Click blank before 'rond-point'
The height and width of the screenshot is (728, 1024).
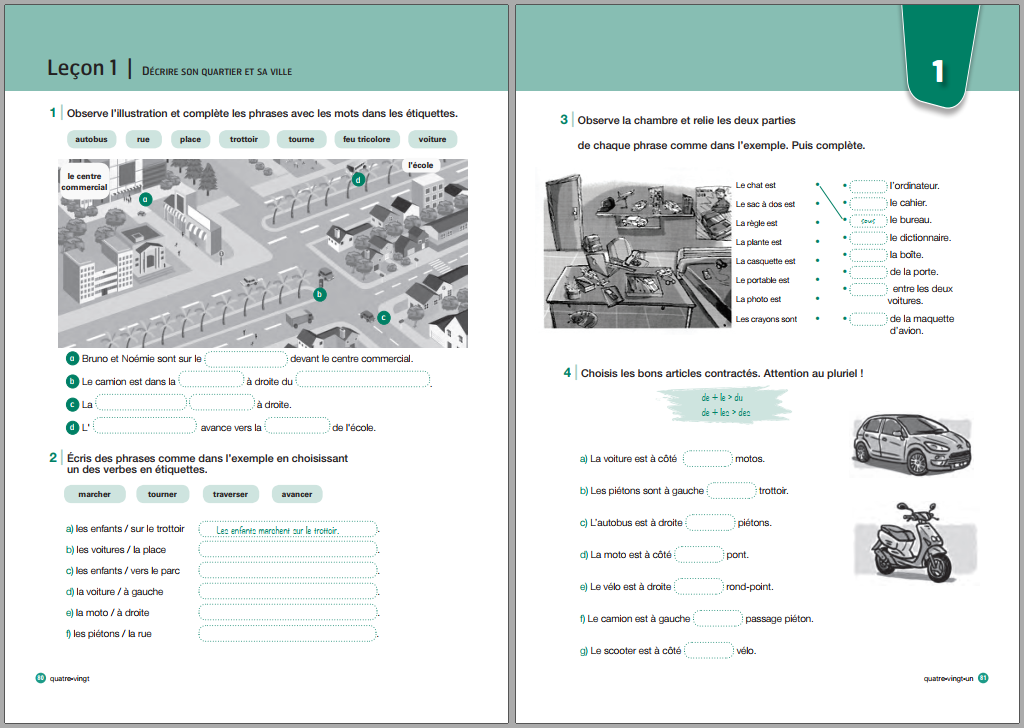[x=699, y=586]
